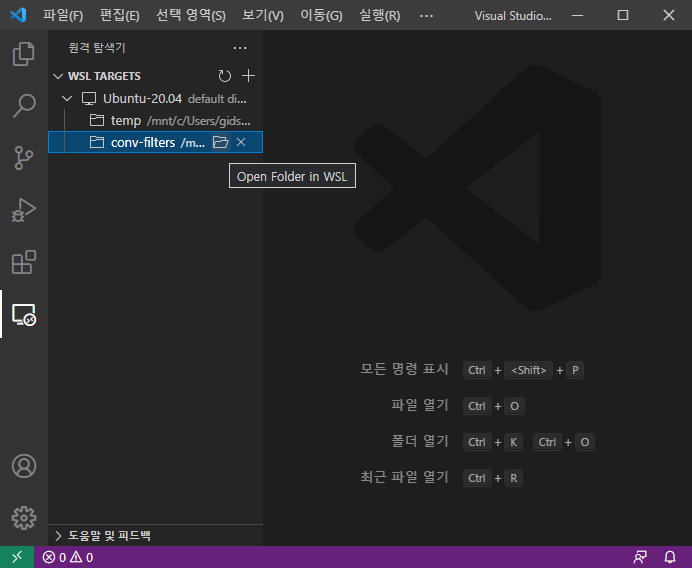692x568 pixels.
Task: Open the Run and Debug view
Action: coord(24,210)
